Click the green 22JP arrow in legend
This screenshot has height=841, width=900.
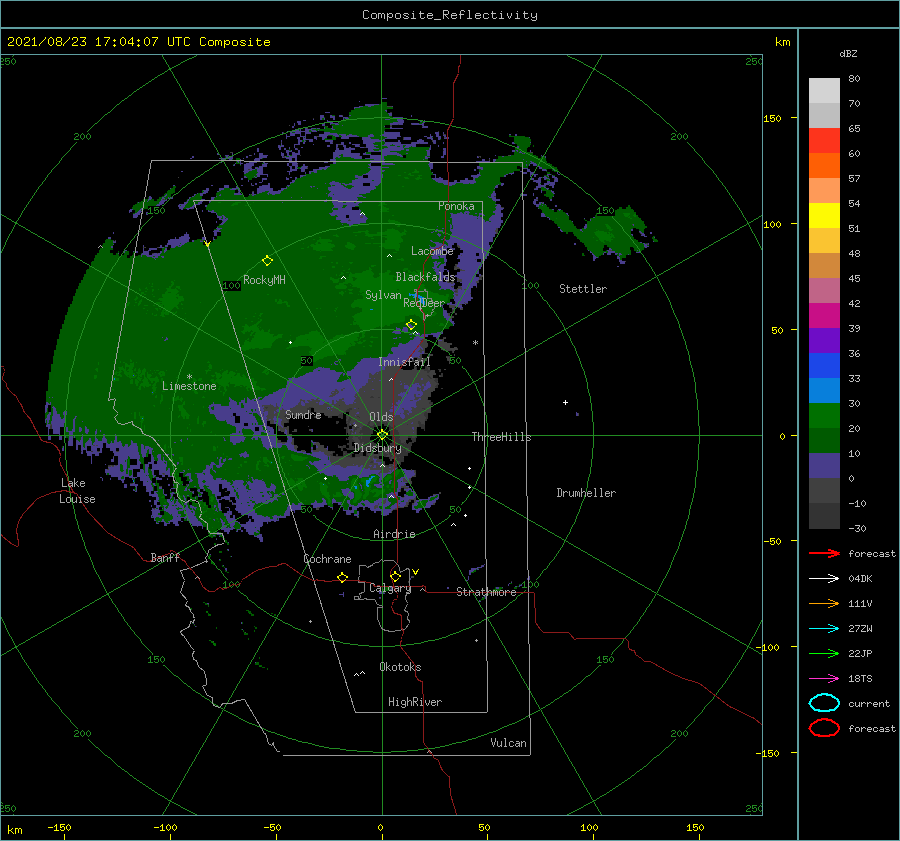[x=824, y=653]
